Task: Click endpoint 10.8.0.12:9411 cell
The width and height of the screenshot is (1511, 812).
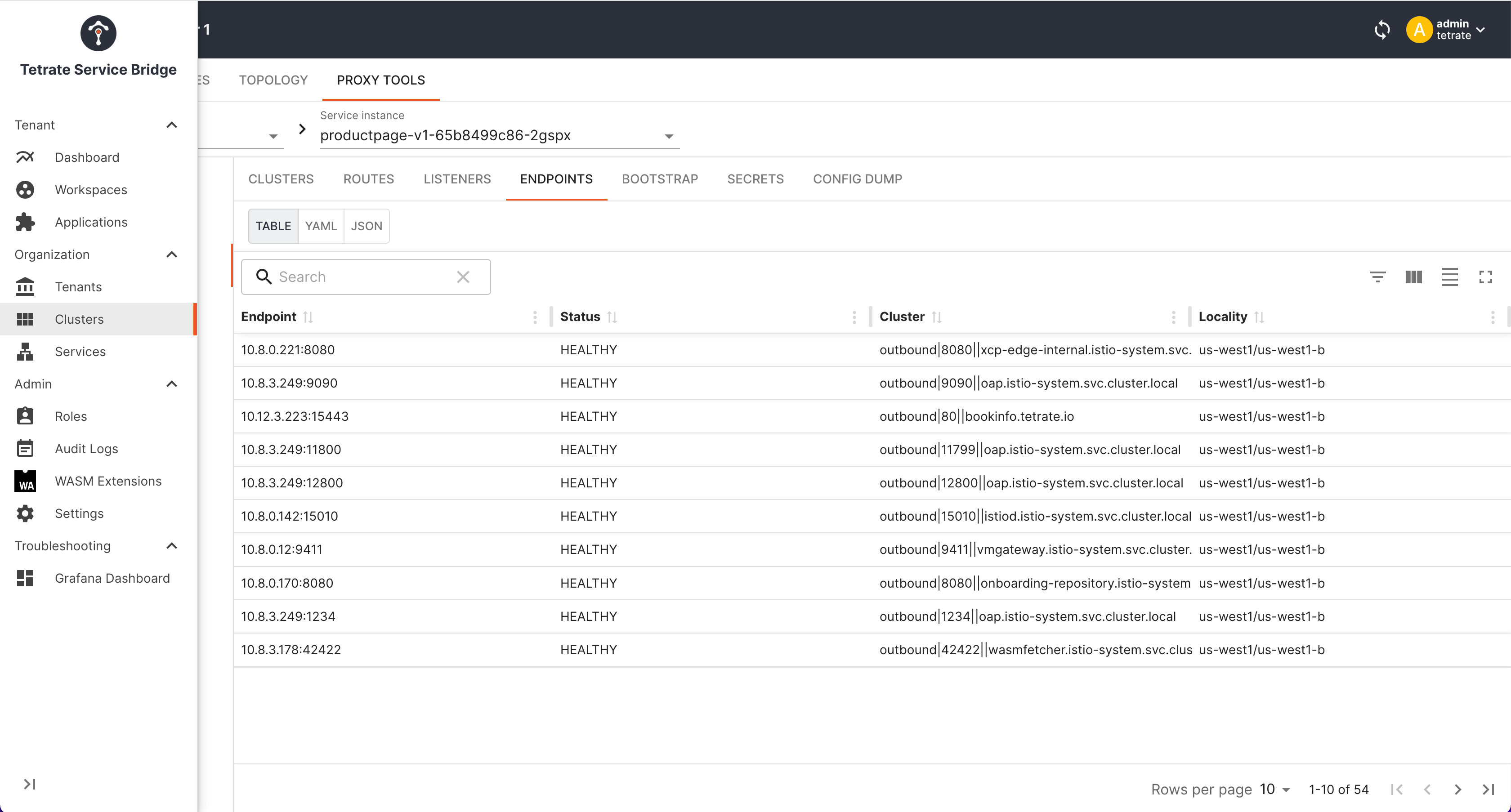Action: pos(282,549)
